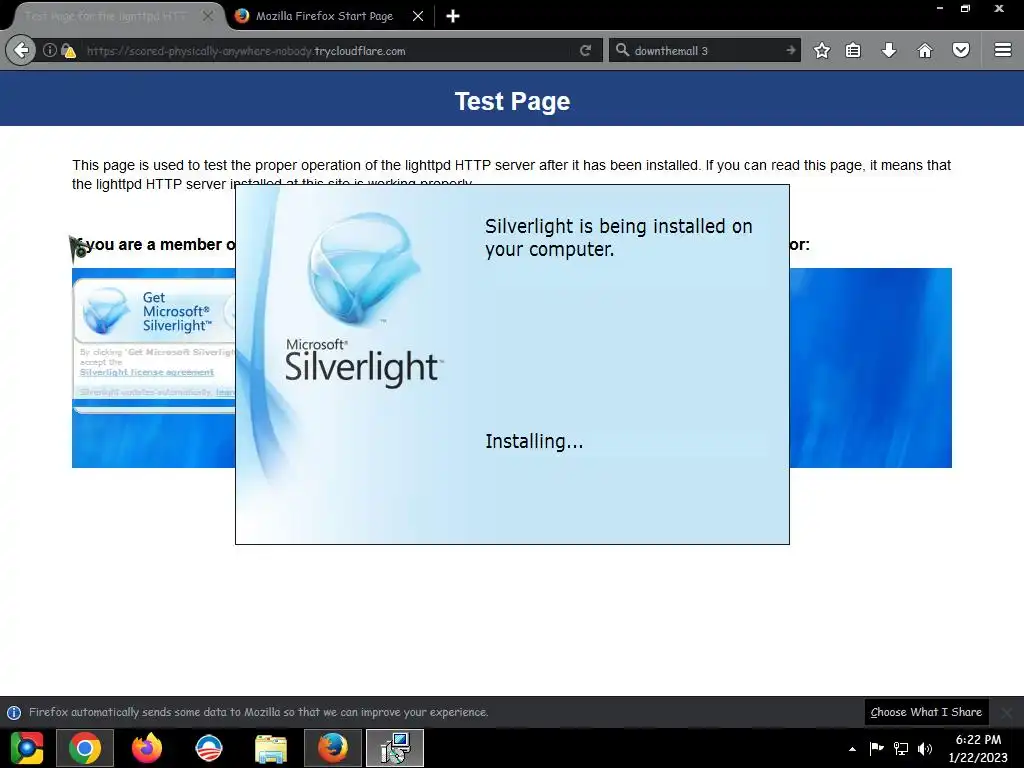Open site information icon in address bar

[x=50, y=50]
